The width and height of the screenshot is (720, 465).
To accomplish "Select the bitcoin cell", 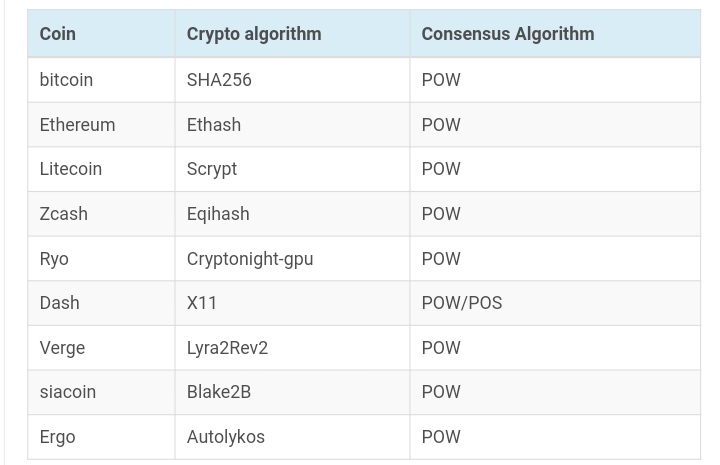I will click(x=66, y=80).
